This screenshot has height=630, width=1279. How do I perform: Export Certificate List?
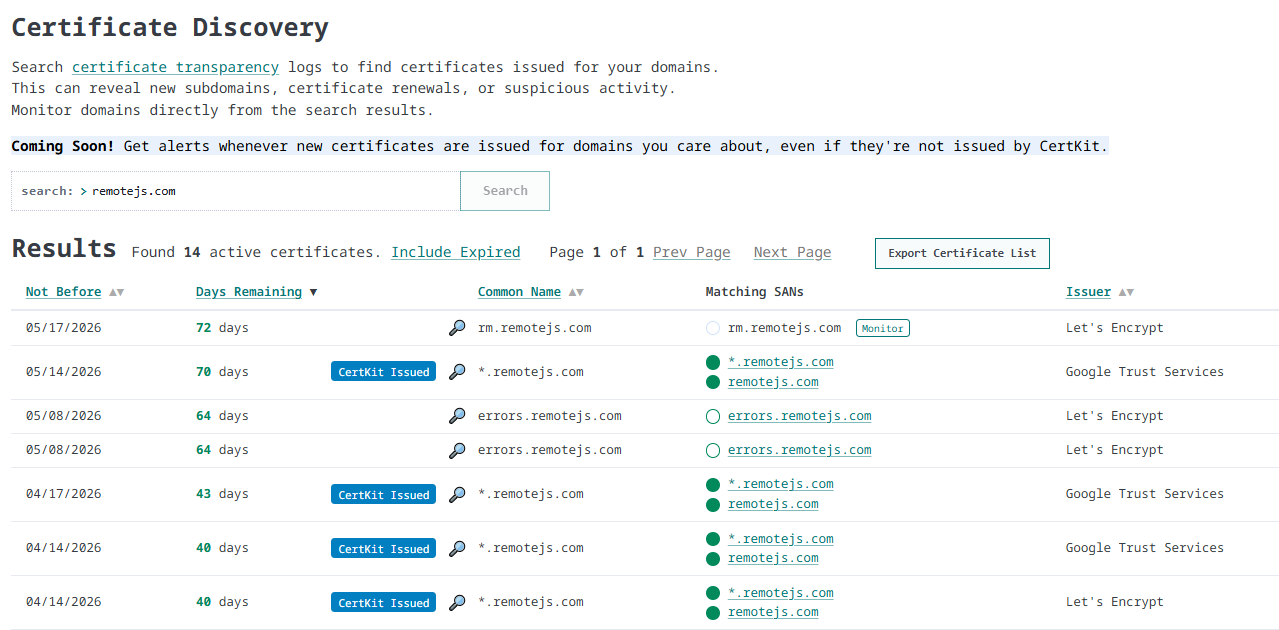pyautogui.click(x=962, y=253)
